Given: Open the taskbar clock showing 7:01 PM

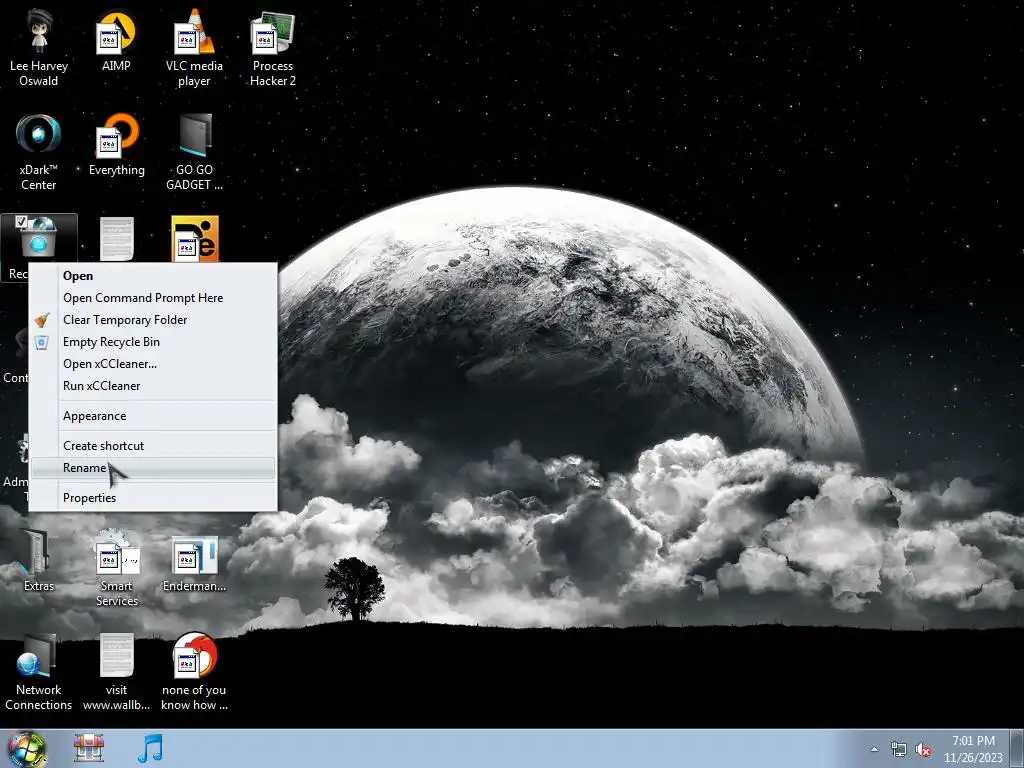Looking at the screenshot, I should pyautogui.click(x=973, y=749).
